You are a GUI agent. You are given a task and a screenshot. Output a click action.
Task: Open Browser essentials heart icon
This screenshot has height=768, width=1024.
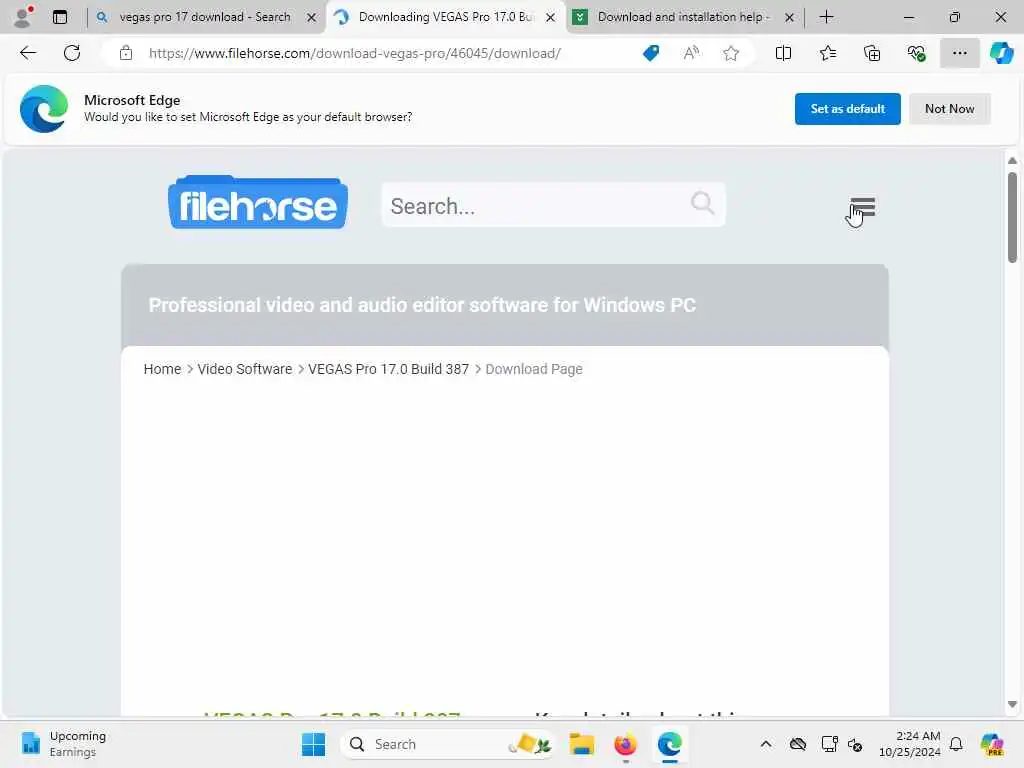916,53
